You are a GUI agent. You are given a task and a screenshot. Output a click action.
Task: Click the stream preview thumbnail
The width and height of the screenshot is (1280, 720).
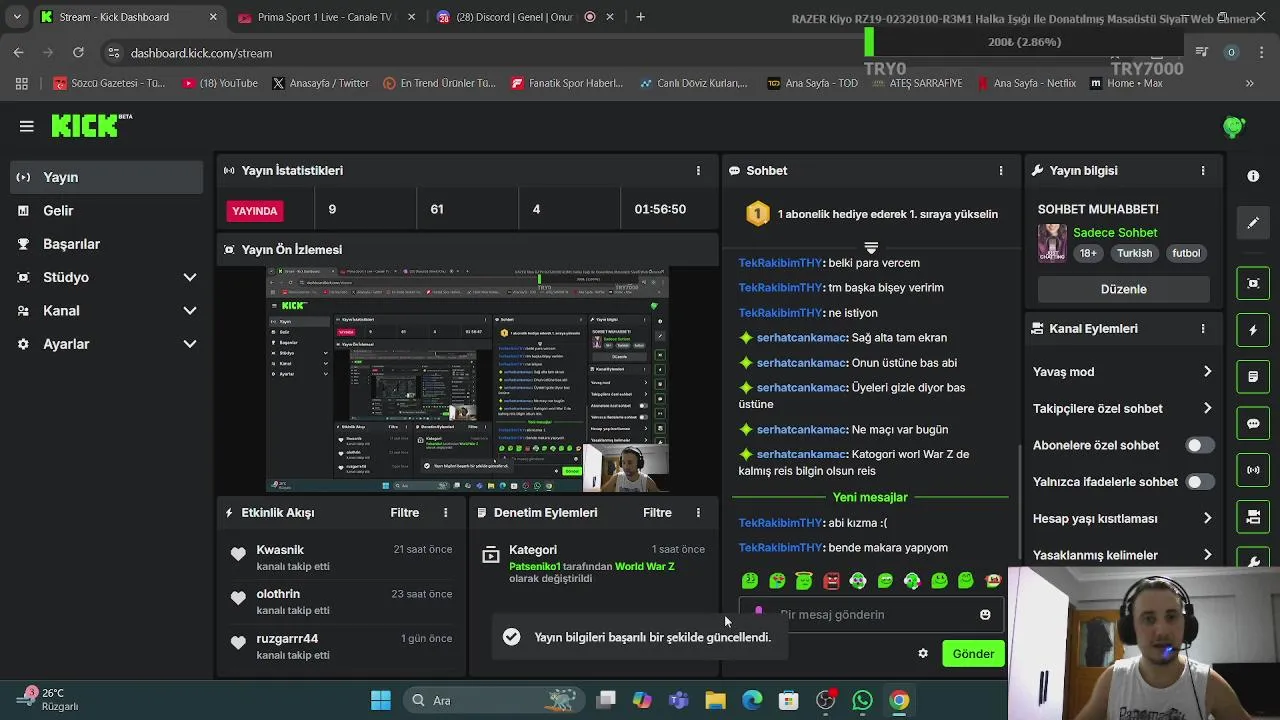click(x=468, y=380)
